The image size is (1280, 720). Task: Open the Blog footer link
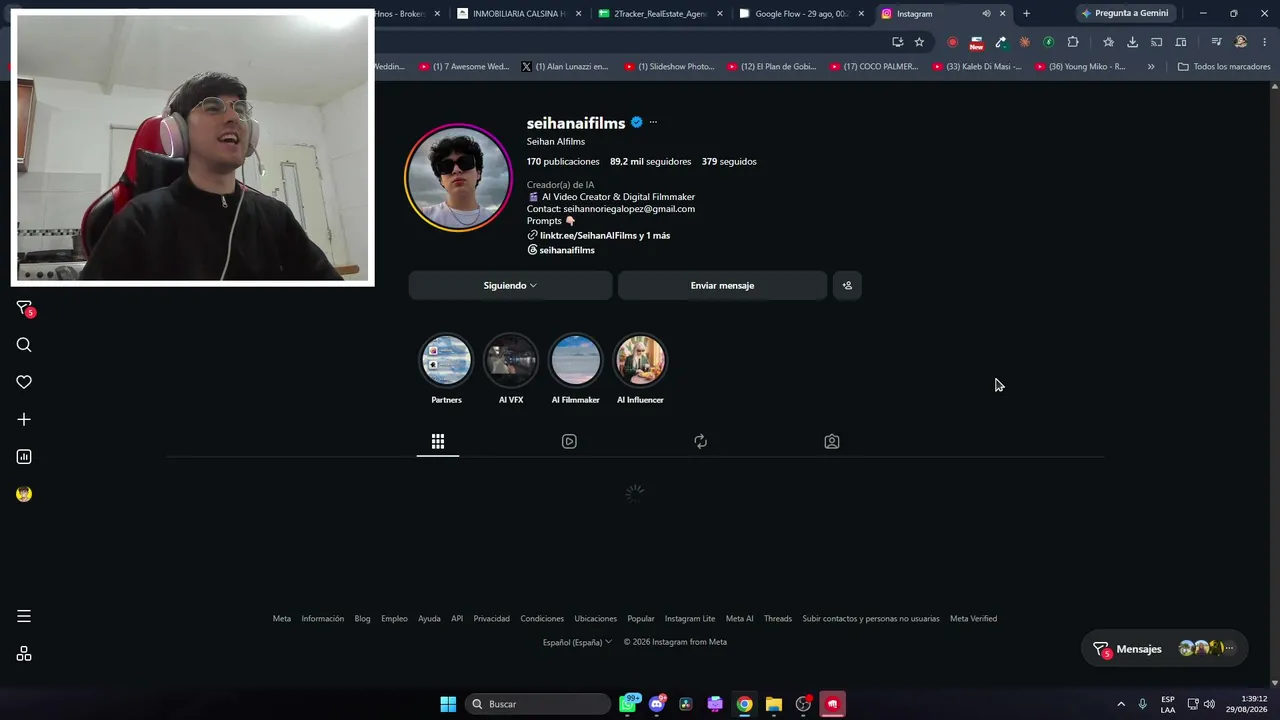[362, 618]
